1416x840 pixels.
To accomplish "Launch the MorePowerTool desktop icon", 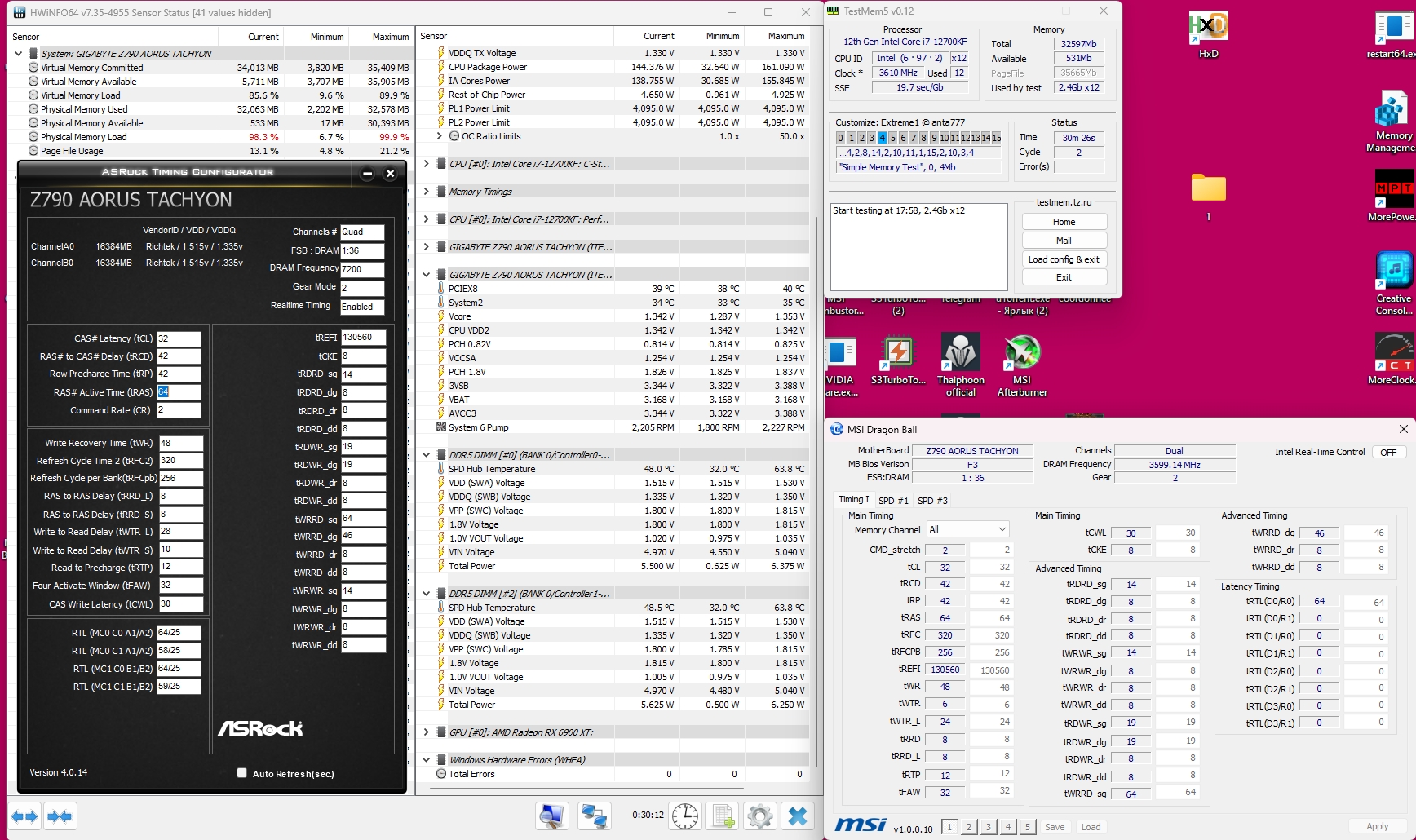I will [1392, 196].
